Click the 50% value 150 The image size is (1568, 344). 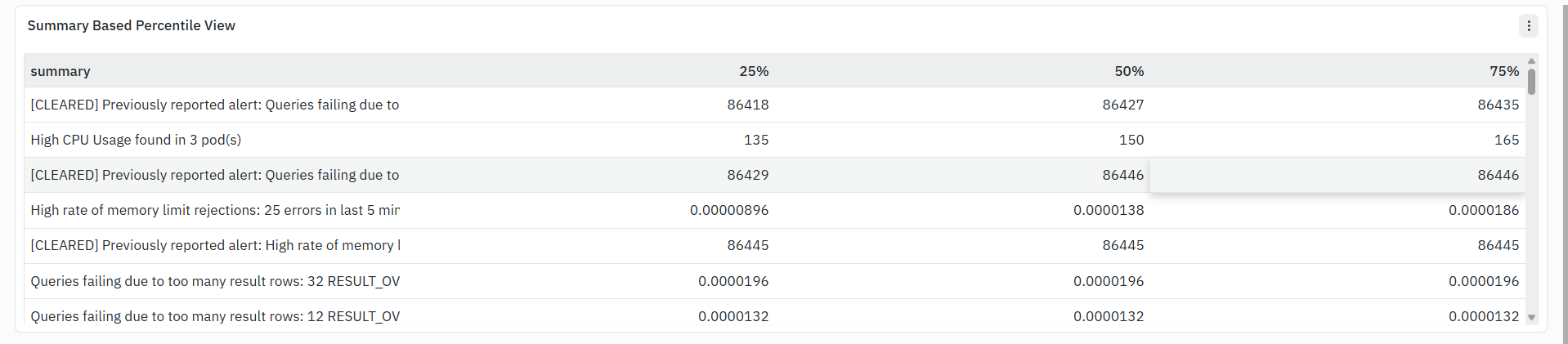[x=1131, y=140]
